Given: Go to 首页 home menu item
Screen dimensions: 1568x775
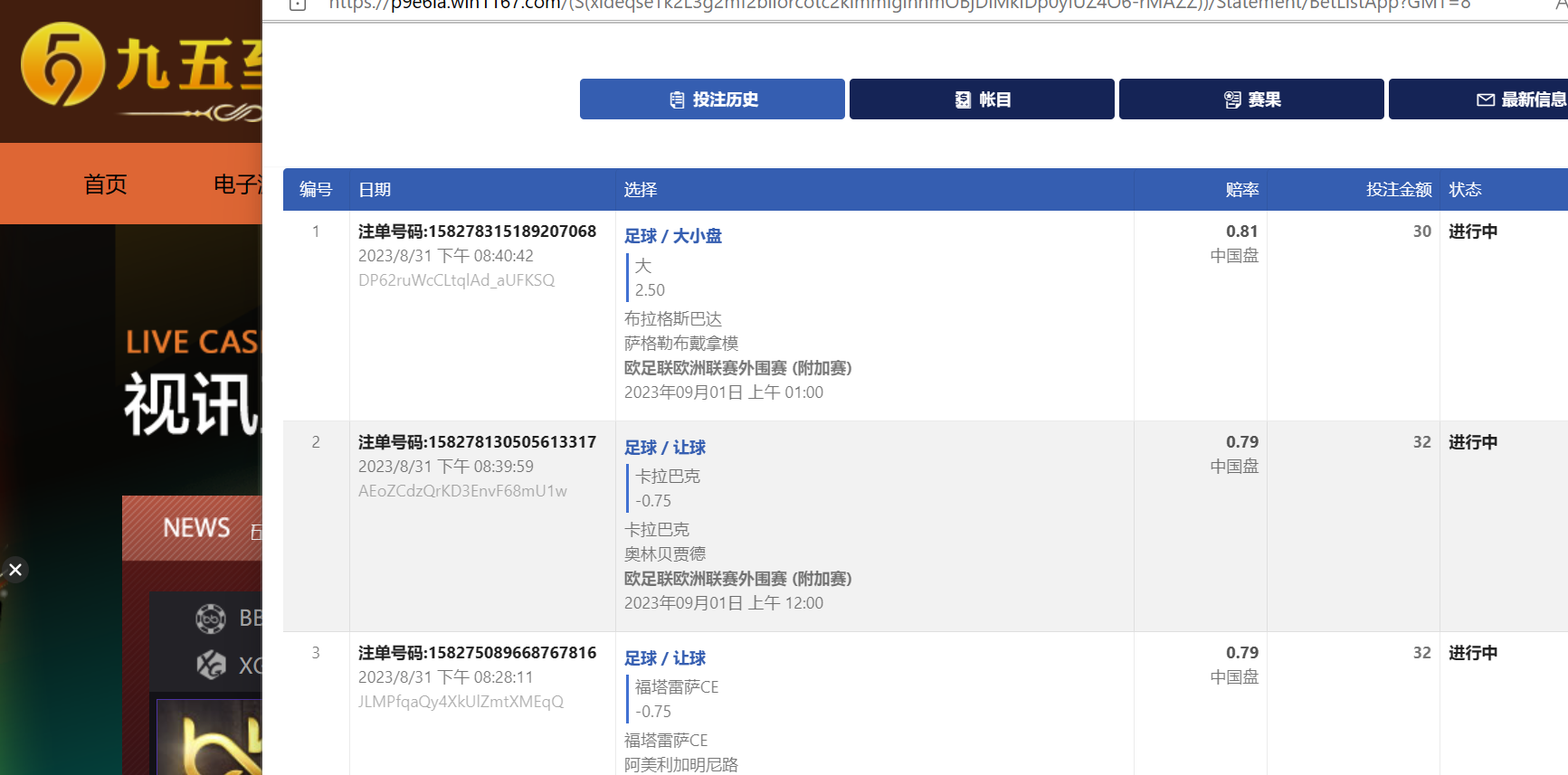Looking at the screenshot, I should [105, 184].
